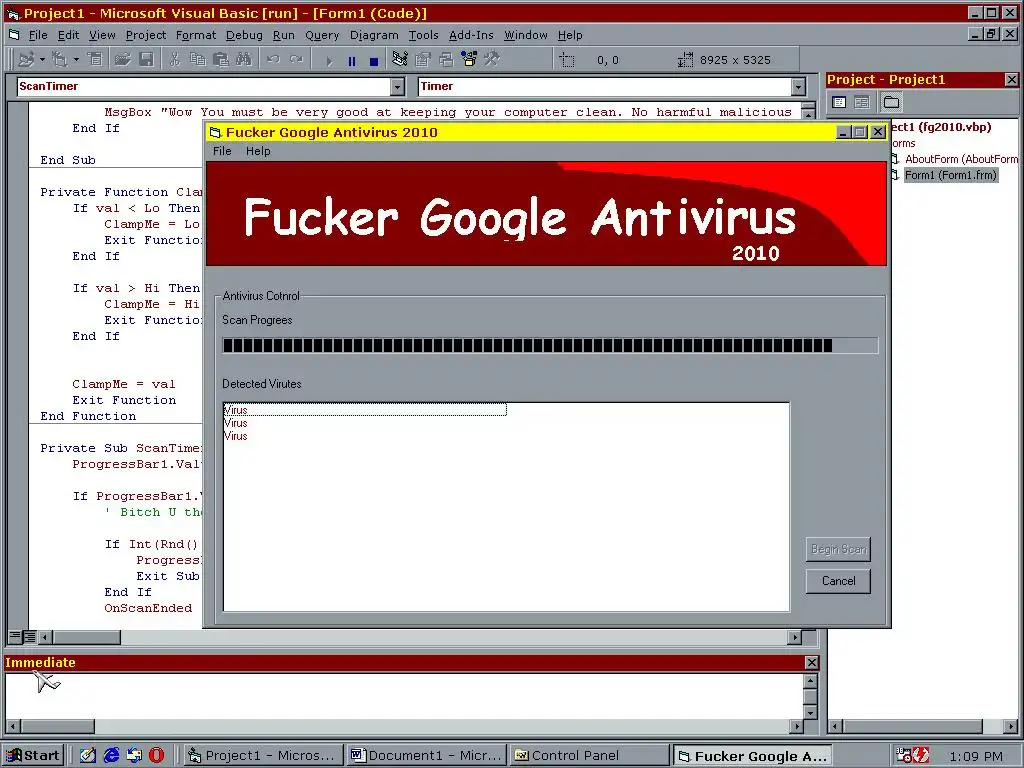Close the Immediate window panel

pyautogui.click(x=811, y=663)
